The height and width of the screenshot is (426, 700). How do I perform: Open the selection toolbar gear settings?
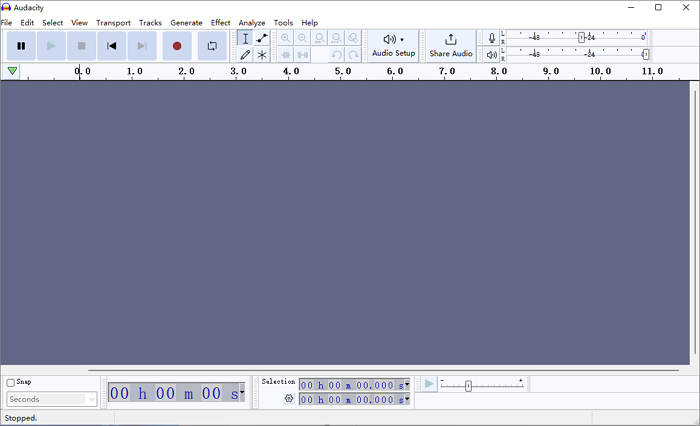coord(289,399)
